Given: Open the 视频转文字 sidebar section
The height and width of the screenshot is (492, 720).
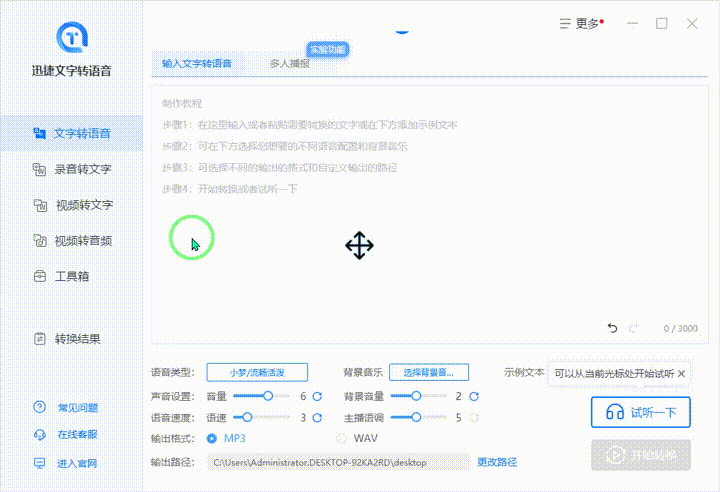Looking at the screenshot, I should [72, 205].
